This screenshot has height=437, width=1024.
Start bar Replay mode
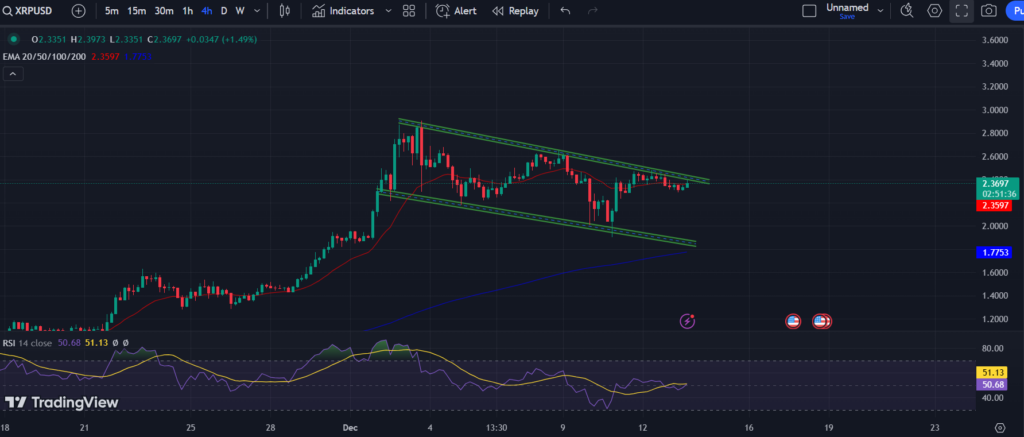point(515,11)
